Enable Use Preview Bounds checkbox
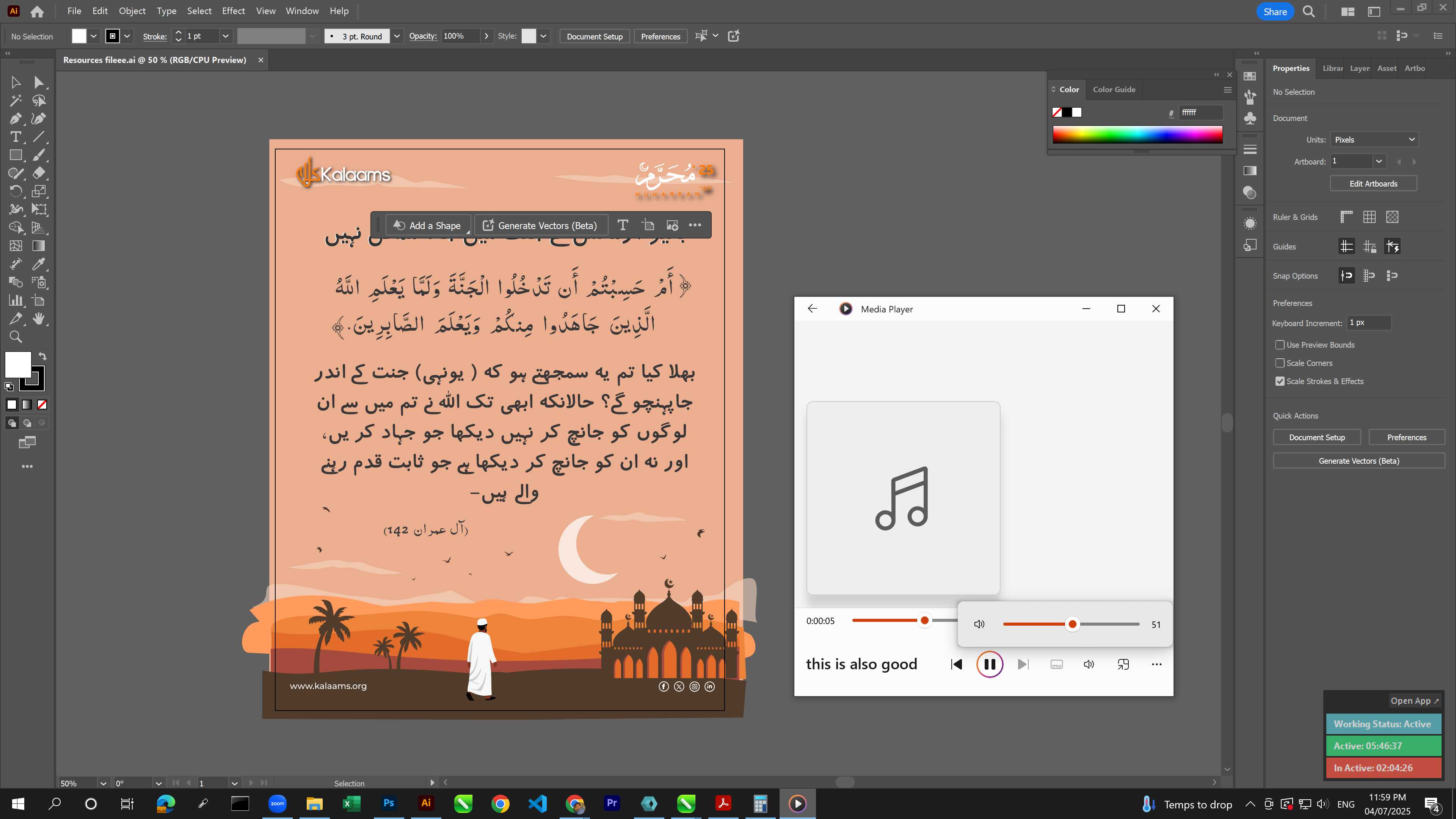This screenshot has height=819, width=1456. coord(1280,345)
